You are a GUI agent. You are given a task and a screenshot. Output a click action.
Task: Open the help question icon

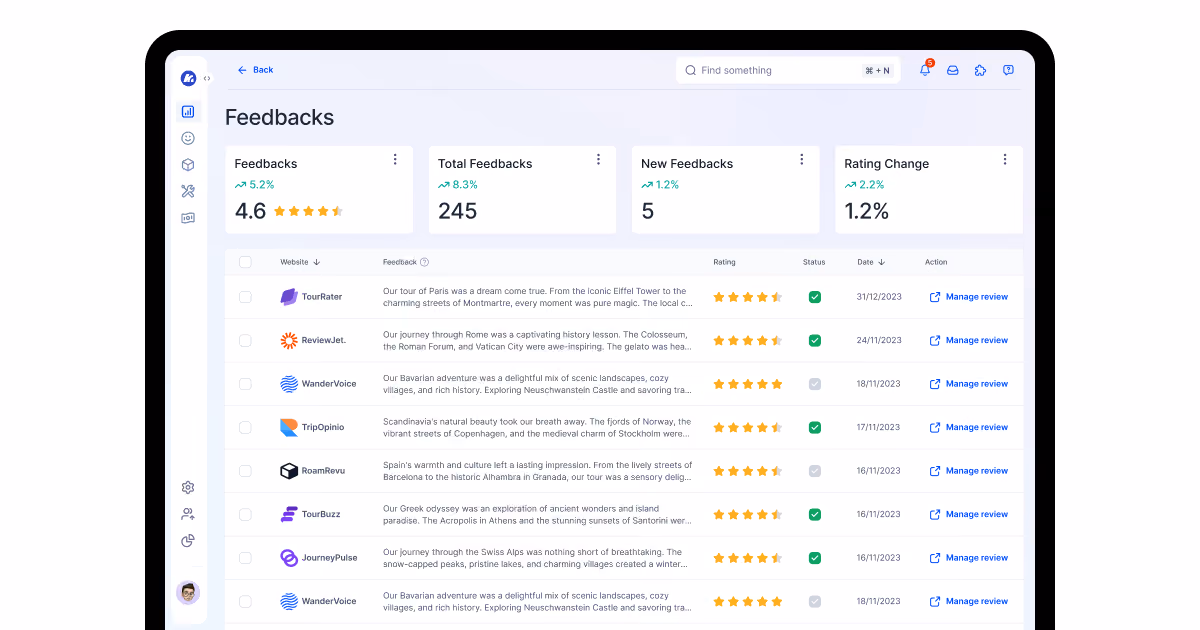tap(1008, 70)
